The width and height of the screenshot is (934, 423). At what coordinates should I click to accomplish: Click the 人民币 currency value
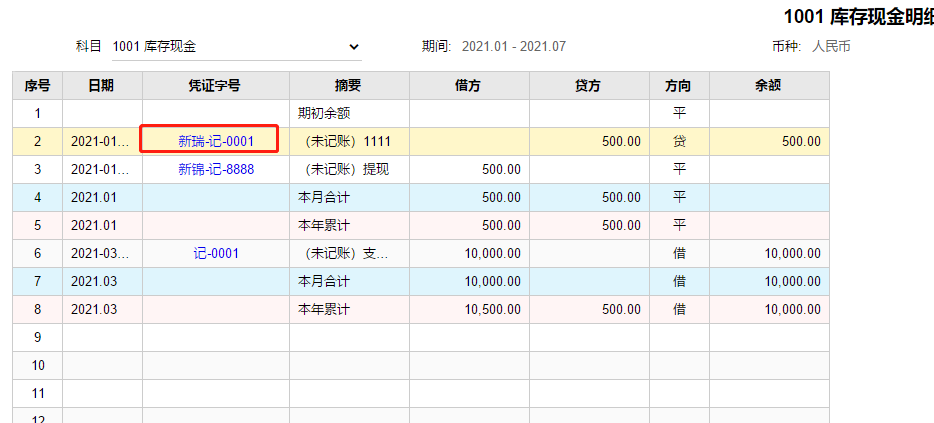(x=831, y=46)
